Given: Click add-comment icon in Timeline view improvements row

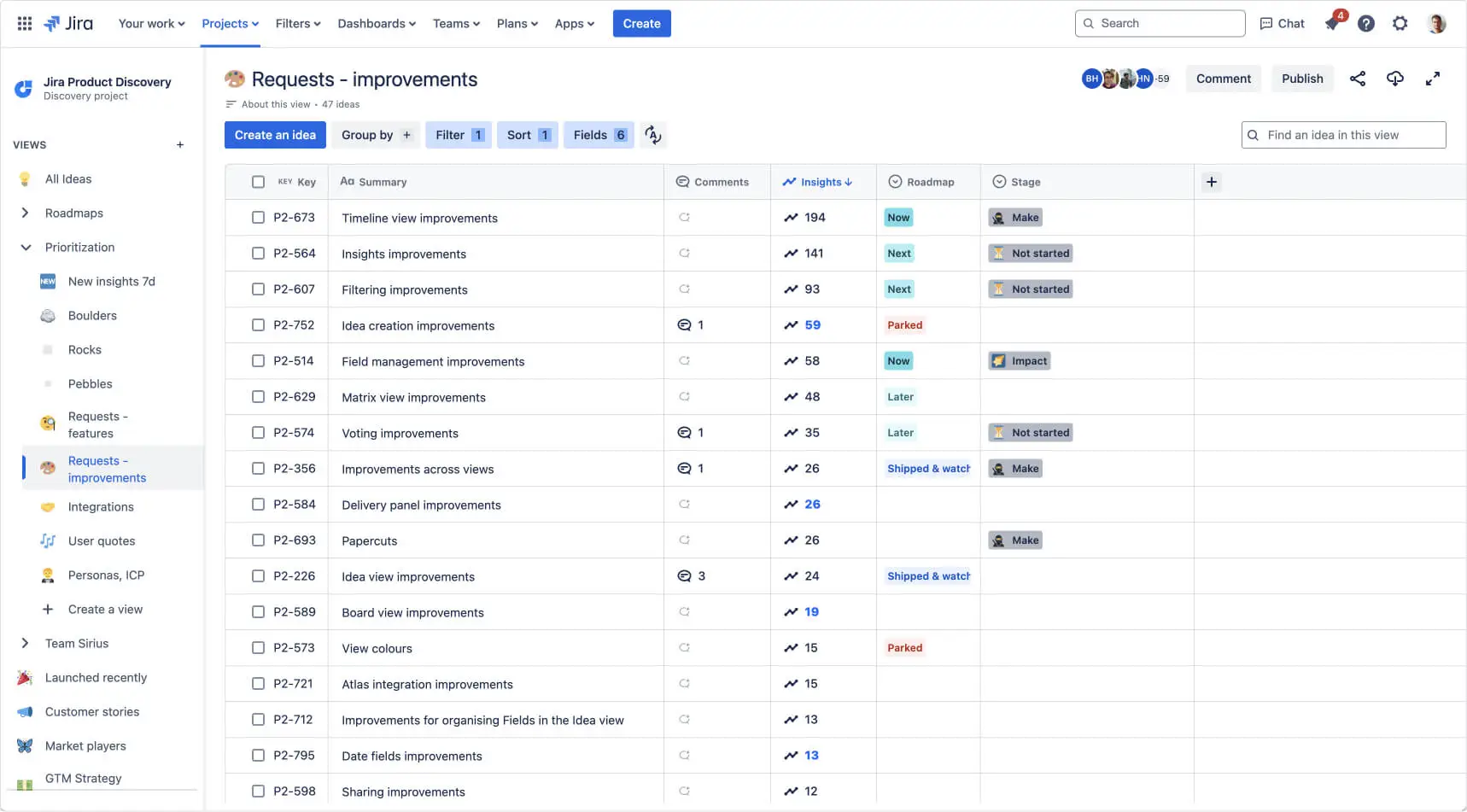Looking at the screenshot, I should coord(684,218).
